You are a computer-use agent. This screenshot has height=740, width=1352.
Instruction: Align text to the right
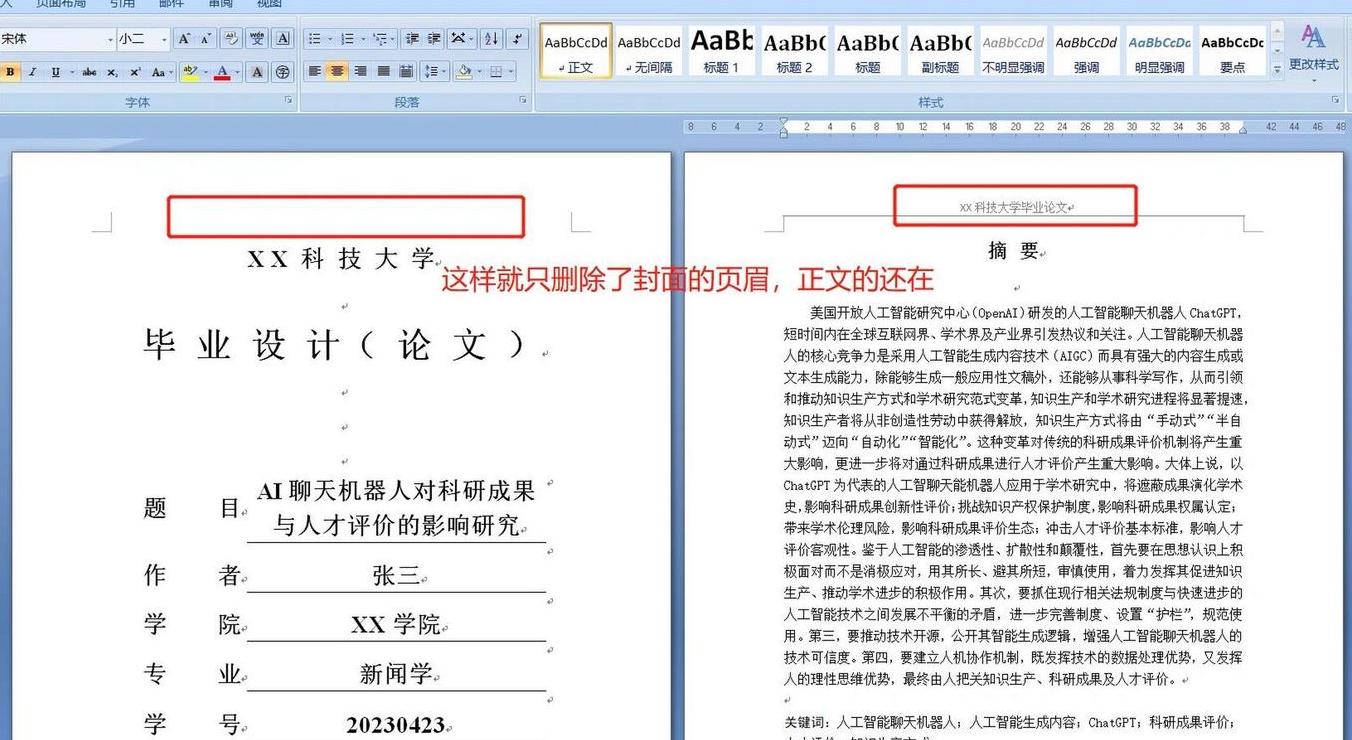359,72
